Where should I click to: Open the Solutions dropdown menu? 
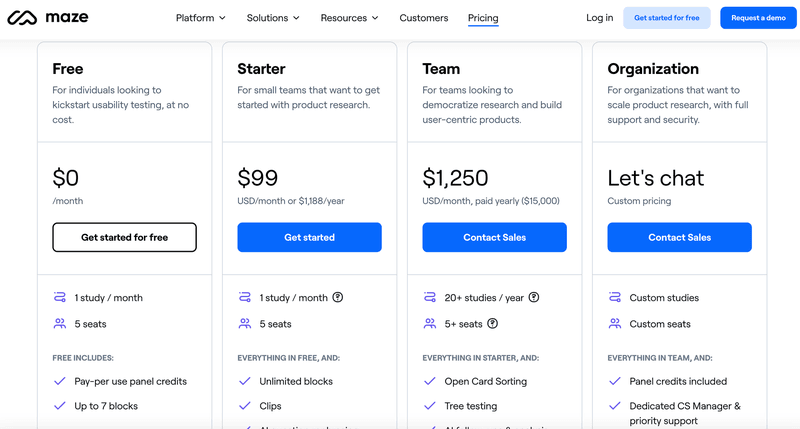[x=274, y=18]
